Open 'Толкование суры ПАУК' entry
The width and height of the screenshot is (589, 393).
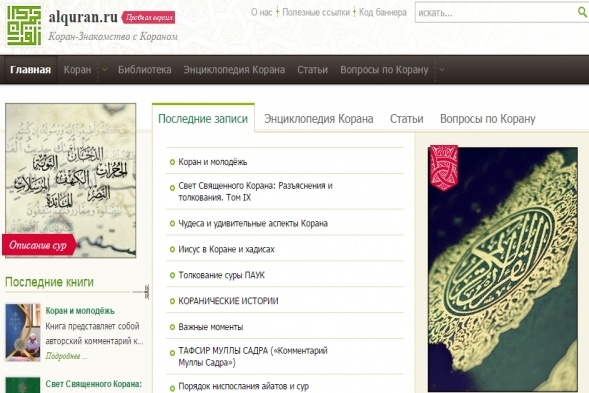pyautogui.click(x=221, y=275)
